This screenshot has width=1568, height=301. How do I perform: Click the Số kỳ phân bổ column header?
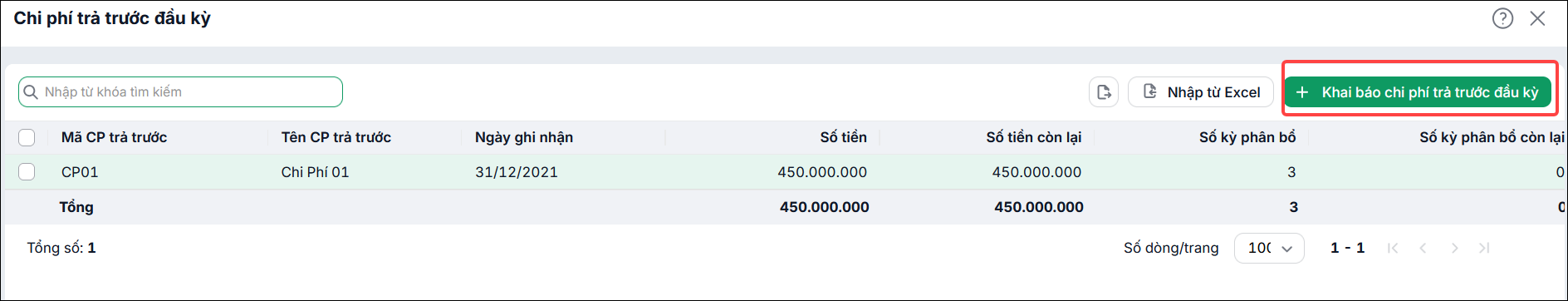1247,137
